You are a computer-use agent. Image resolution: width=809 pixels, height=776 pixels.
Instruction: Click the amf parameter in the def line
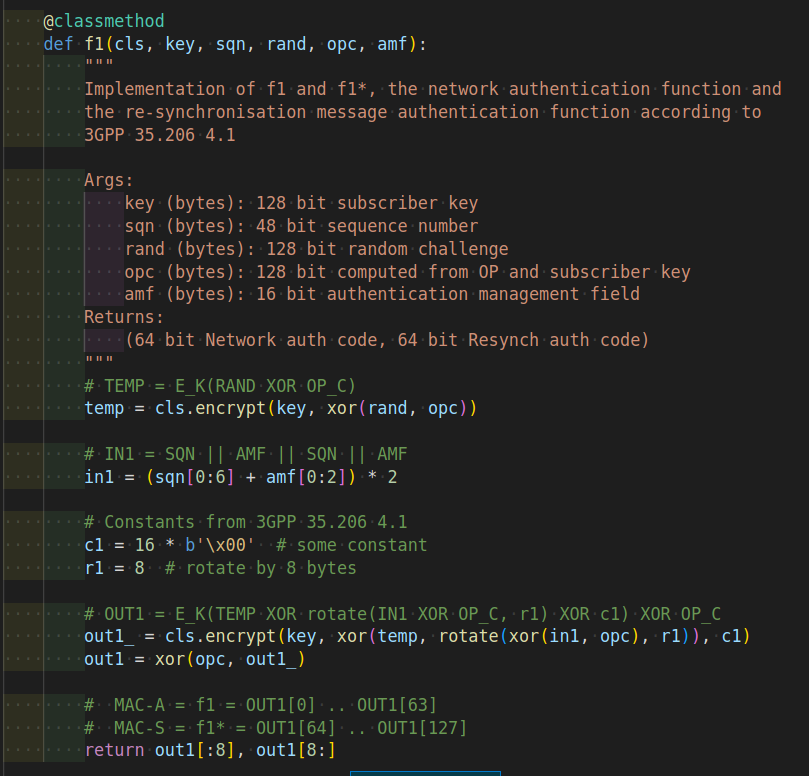[x=392, y=44]
